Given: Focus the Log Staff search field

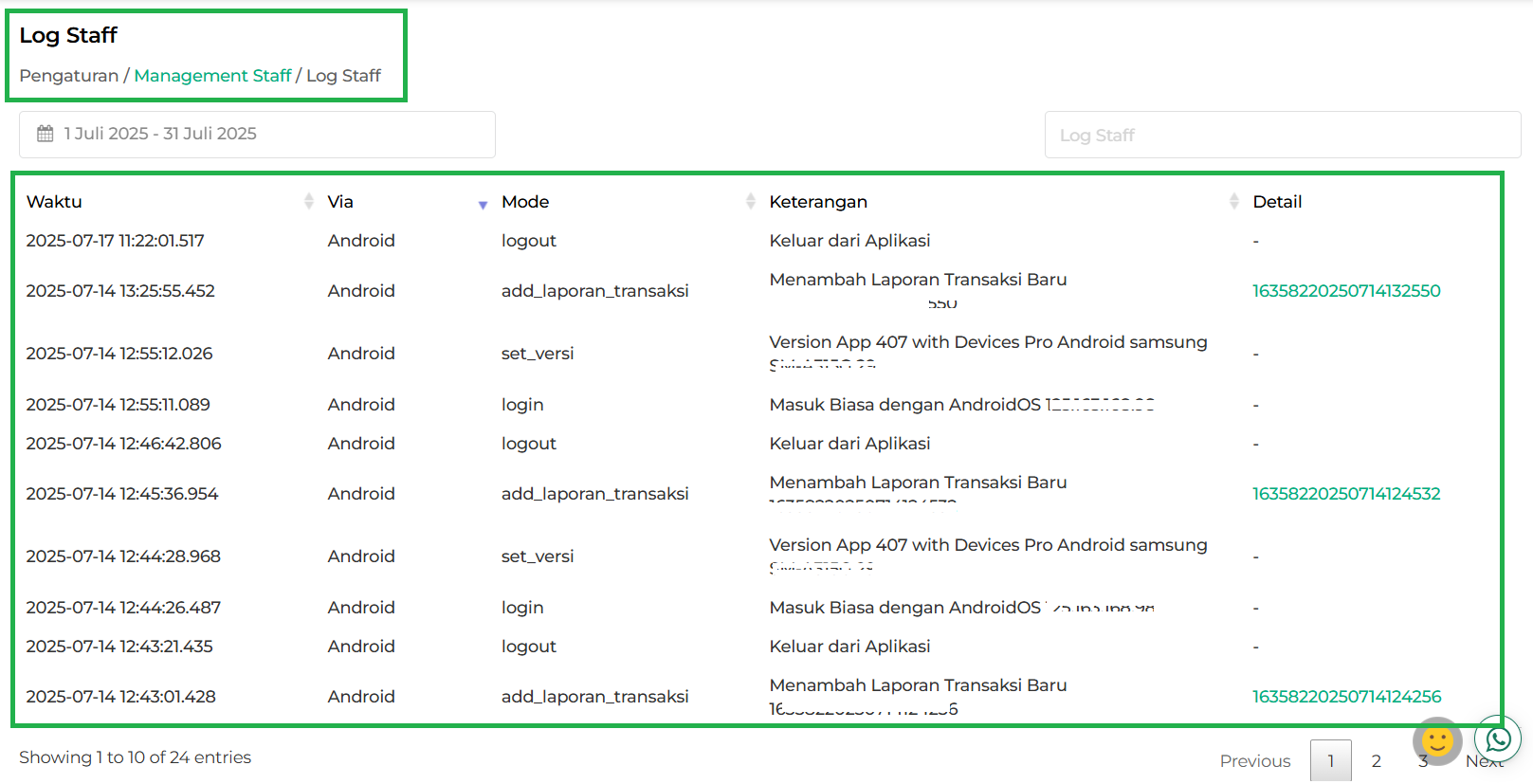Looking at the screenshot, I should point(1283,135).
